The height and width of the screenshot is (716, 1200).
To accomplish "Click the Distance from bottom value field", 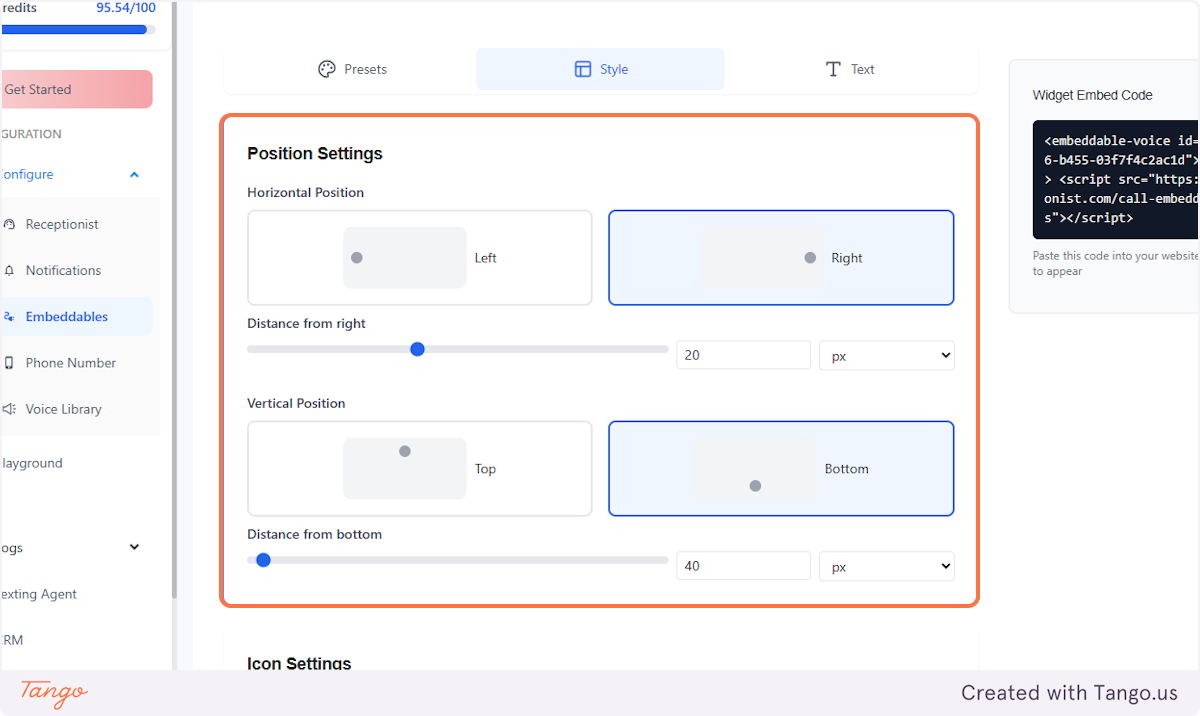I will [743, 566].
